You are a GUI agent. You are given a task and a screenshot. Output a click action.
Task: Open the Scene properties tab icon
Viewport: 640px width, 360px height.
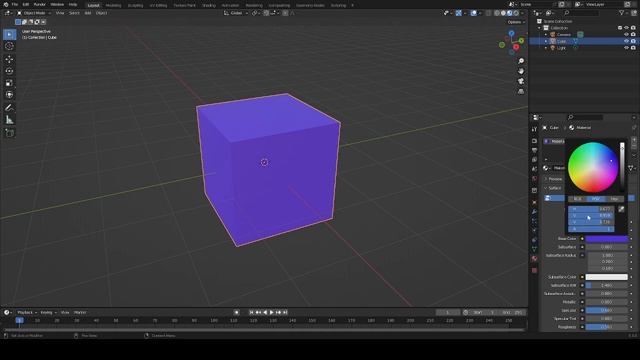[534, 169]
